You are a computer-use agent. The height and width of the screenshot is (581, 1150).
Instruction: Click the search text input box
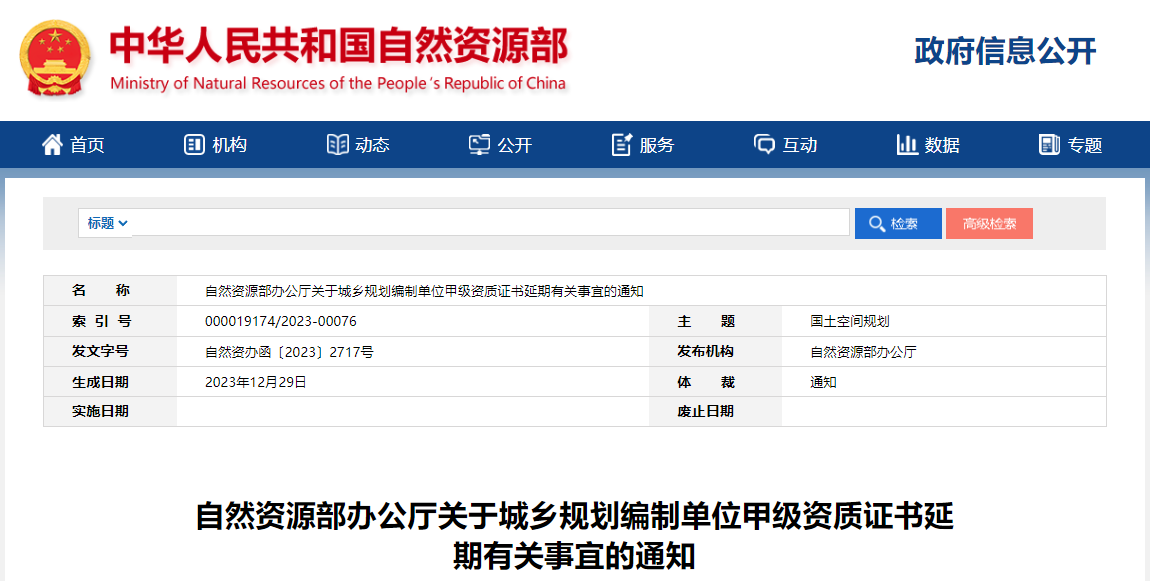tap(491, 222)
